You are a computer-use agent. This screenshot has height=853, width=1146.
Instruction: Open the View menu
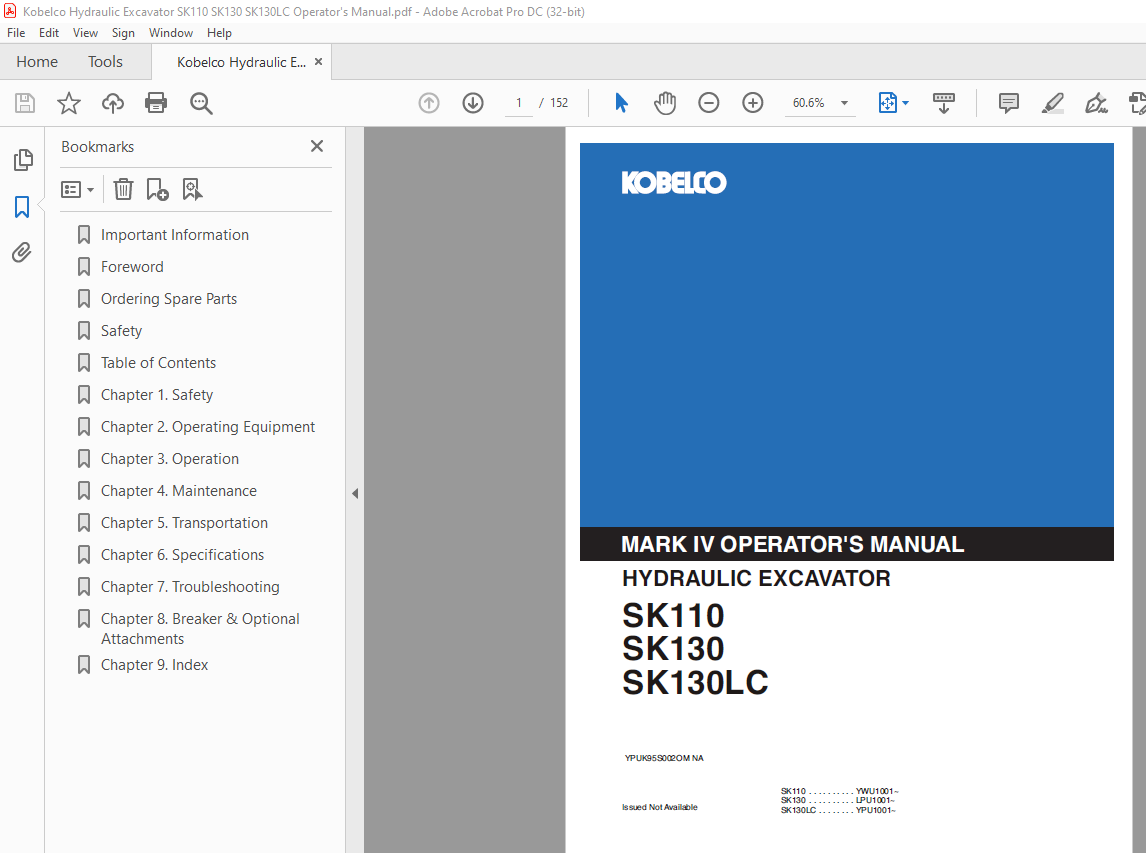pos(85,33)
